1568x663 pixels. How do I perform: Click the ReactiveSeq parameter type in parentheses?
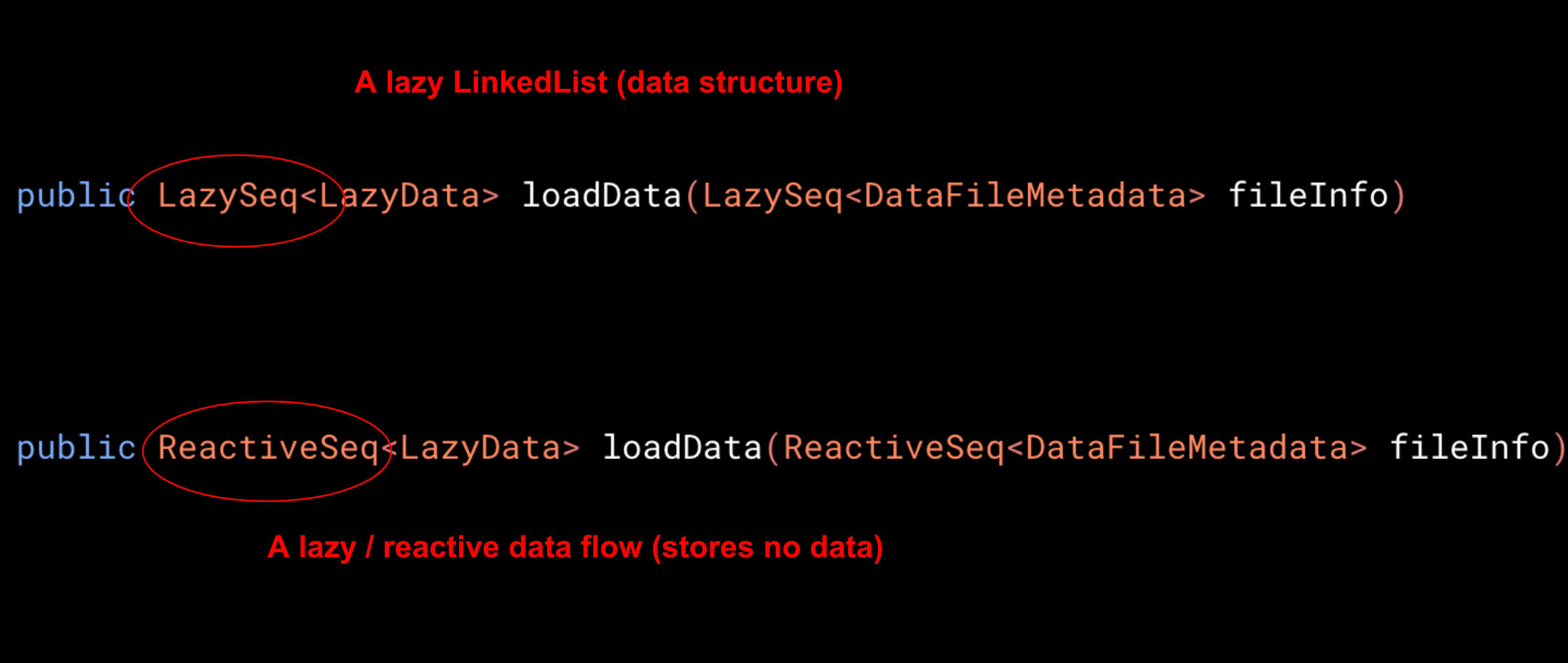coord(894,447)
